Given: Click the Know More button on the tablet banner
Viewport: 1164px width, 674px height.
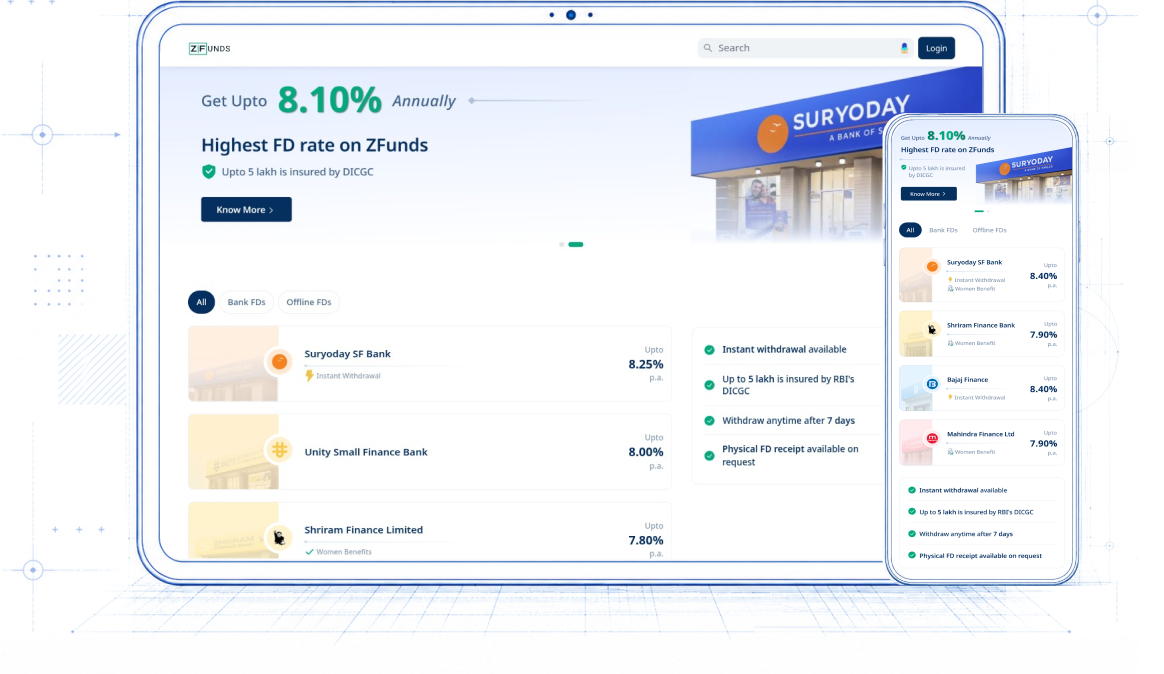Looking at the screenshot, I should 246,209.
